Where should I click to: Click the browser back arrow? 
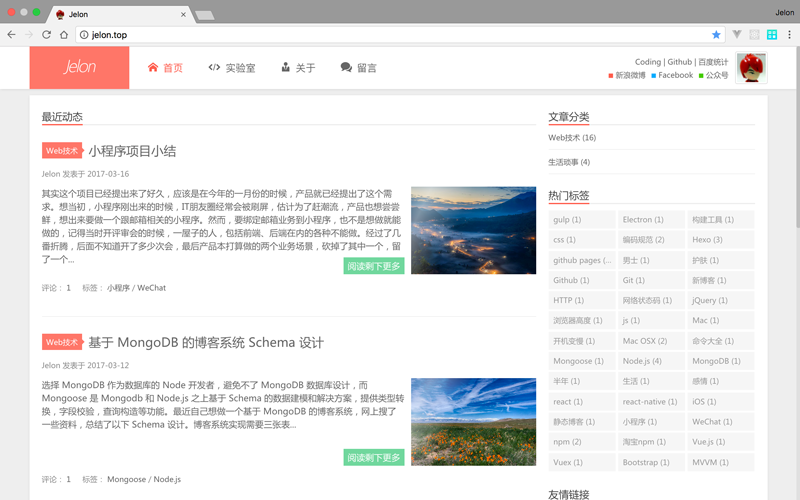point(11,34)
